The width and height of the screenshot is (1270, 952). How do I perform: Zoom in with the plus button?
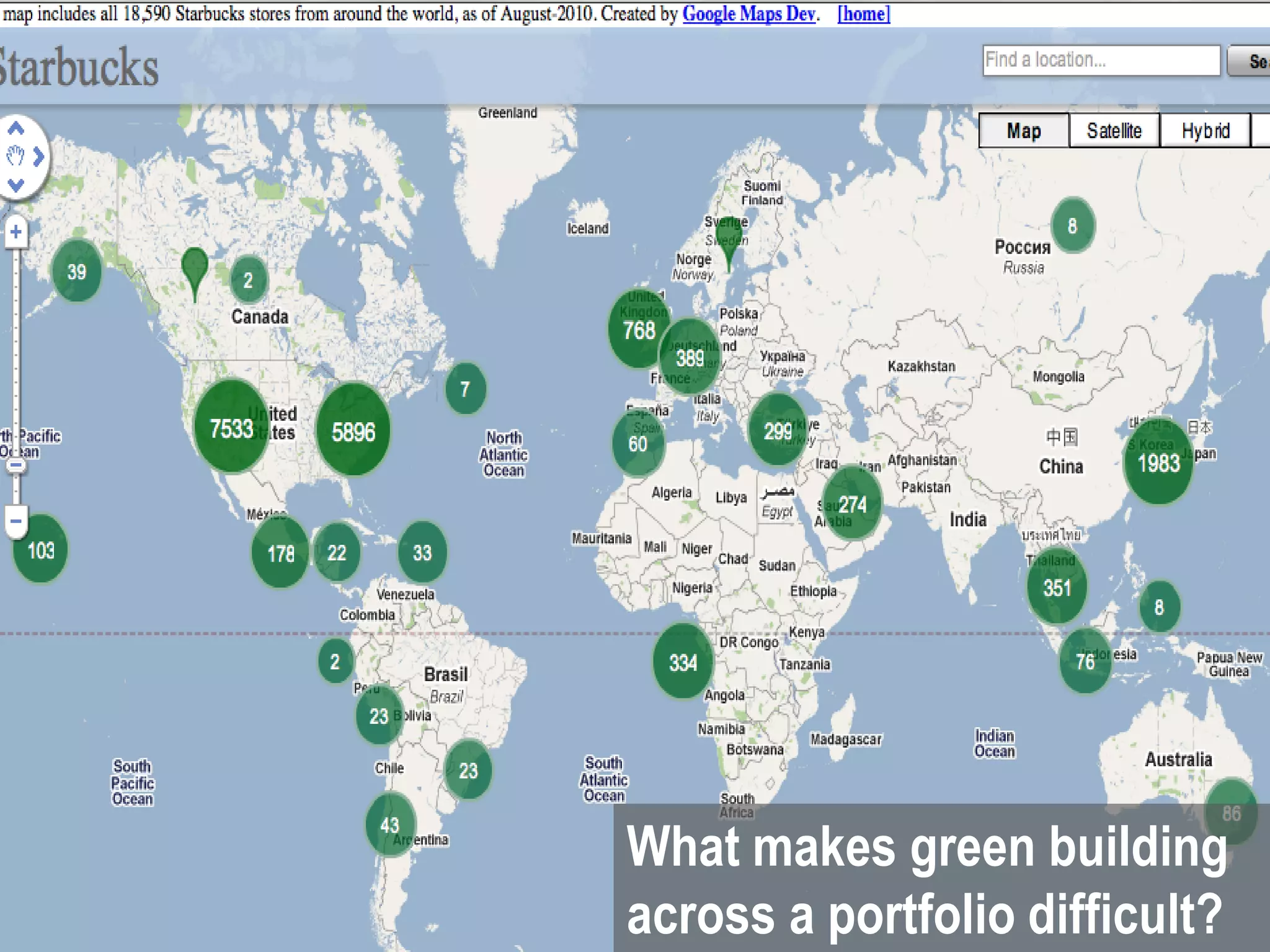[16, 232]
